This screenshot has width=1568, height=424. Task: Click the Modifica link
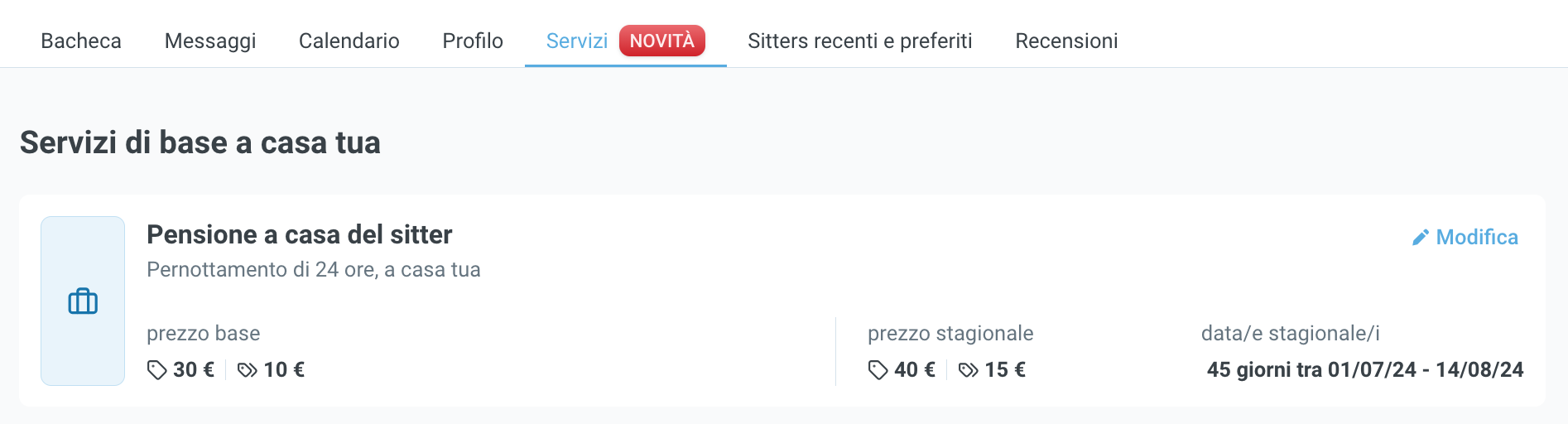pos(1477,238)
